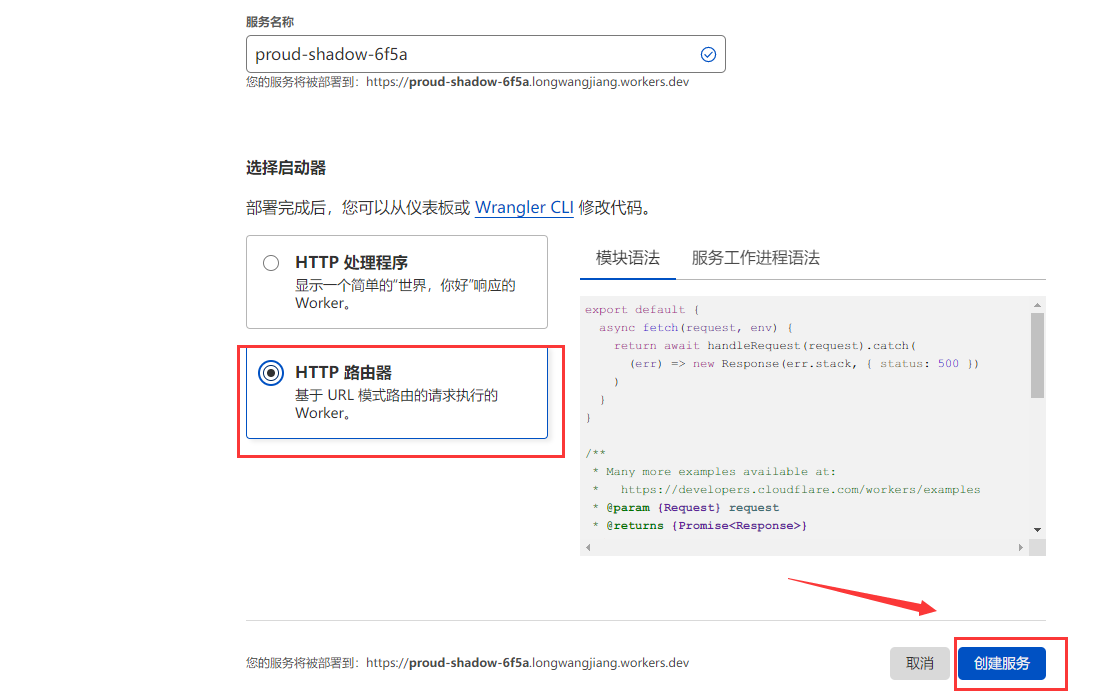The width and height of the screenshot is (1115, 699).
Task: Open the 服务工作进程语法 tab
Action: click(755, 258)
